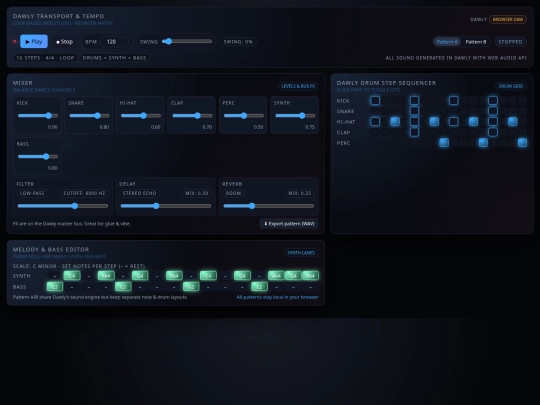Toggle Perc pad on step 12
The image size is (540, 405).
(x=483, y=143)
